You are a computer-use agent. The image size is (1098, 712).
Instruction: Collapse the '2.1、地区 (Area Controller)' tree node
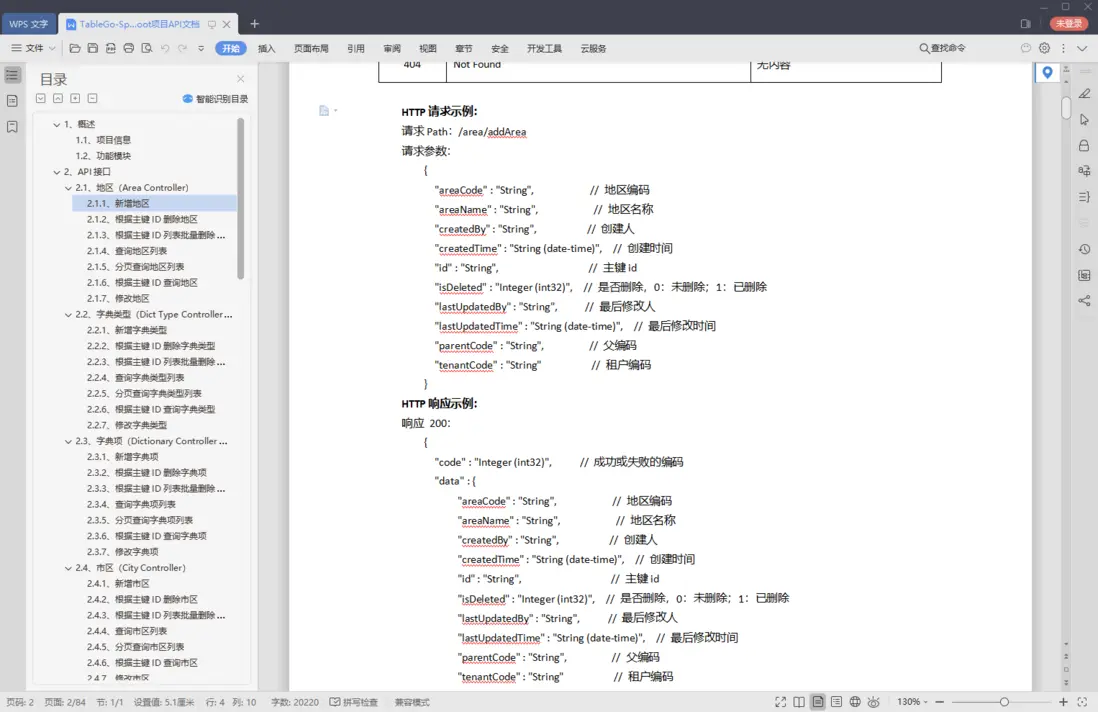point(68,188)
